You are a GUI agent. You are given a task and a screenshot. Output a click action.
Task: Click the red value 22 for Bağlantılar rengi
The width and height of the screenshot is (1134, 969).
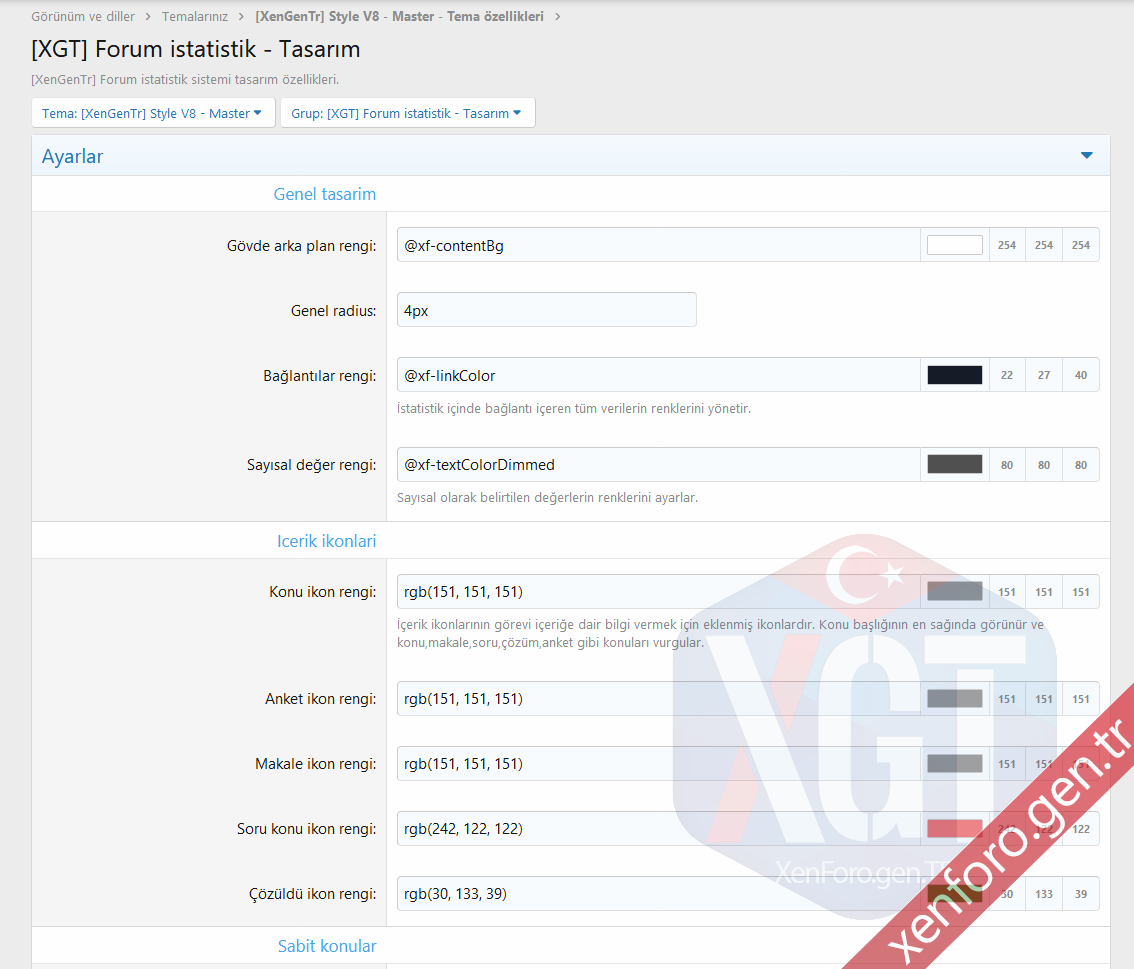(1007, 375)
